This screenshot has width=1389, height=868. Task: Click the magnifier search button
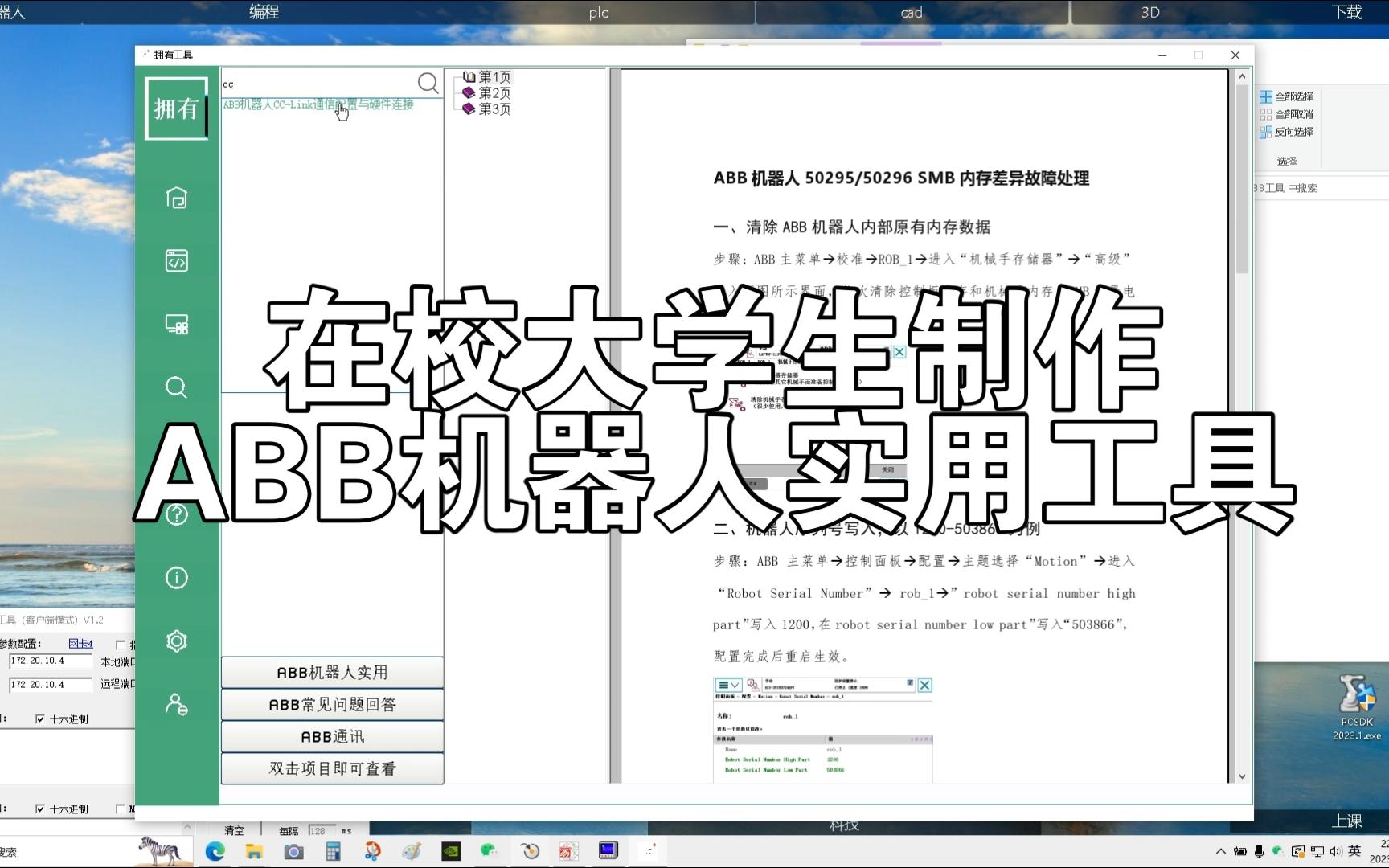pos(428,83)
